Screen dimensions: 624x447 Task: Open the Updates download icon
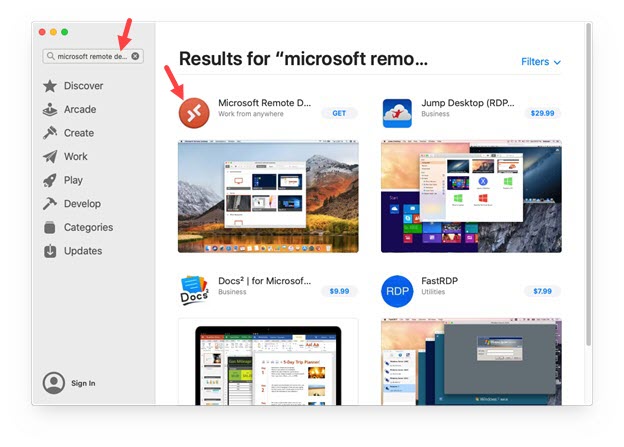click(50, 251)
